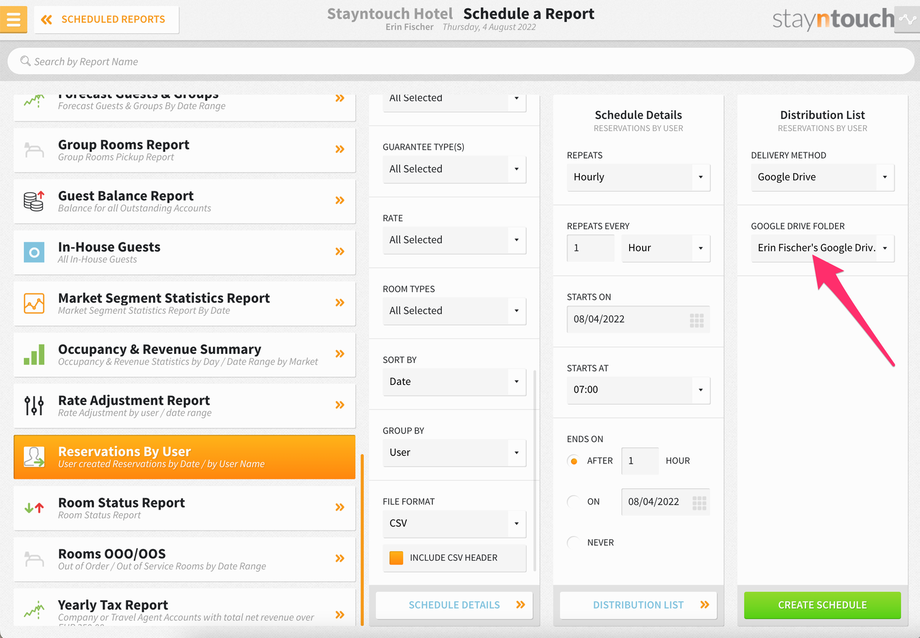Viewport: 920px width, 638px height.
Task: Click the Ends After hour count field
Action: pyautogui.click(x=640, y=461)
